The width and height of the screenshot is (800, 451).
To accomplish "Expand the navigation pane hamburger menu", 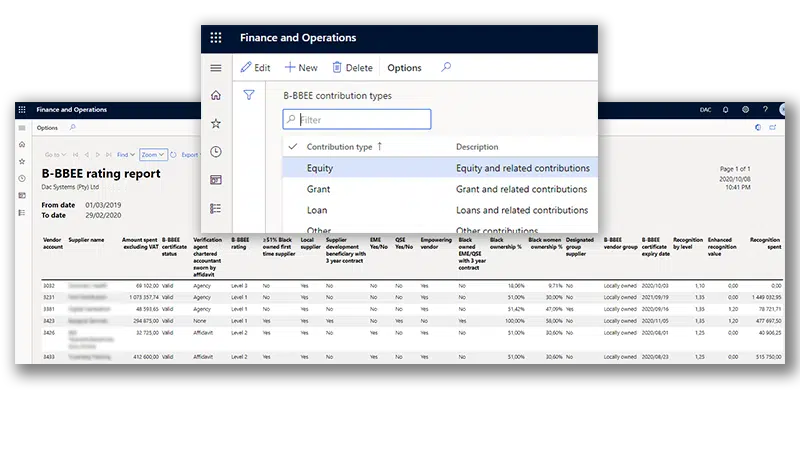I will click(216, 68).
